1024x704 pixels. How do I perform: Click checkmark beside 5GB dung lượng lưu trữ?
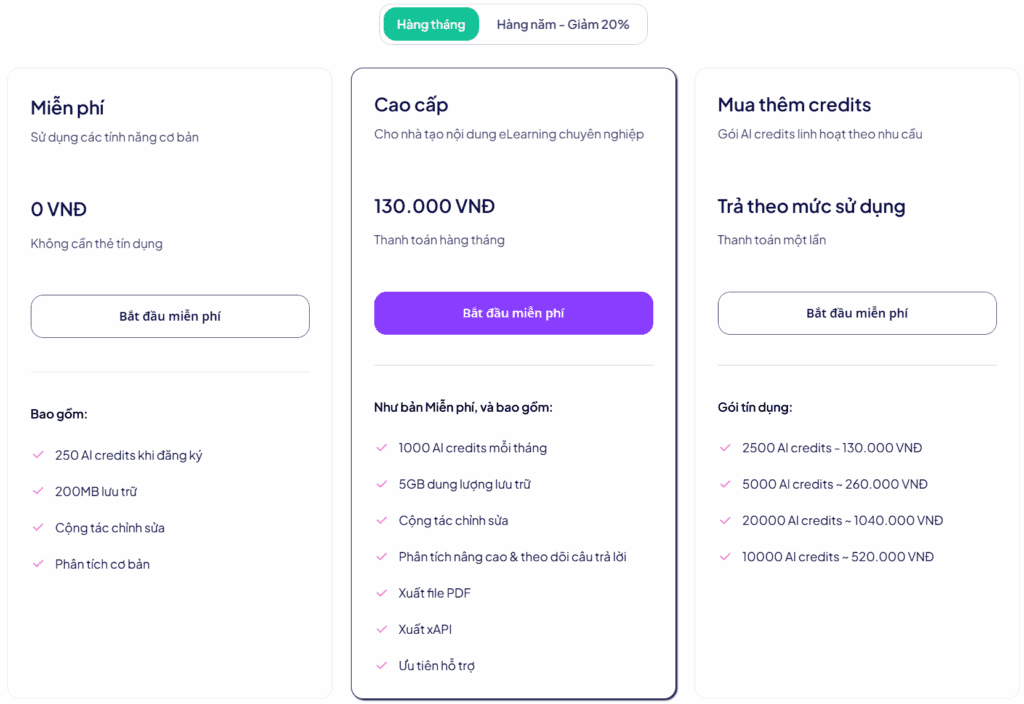[381, 484]
